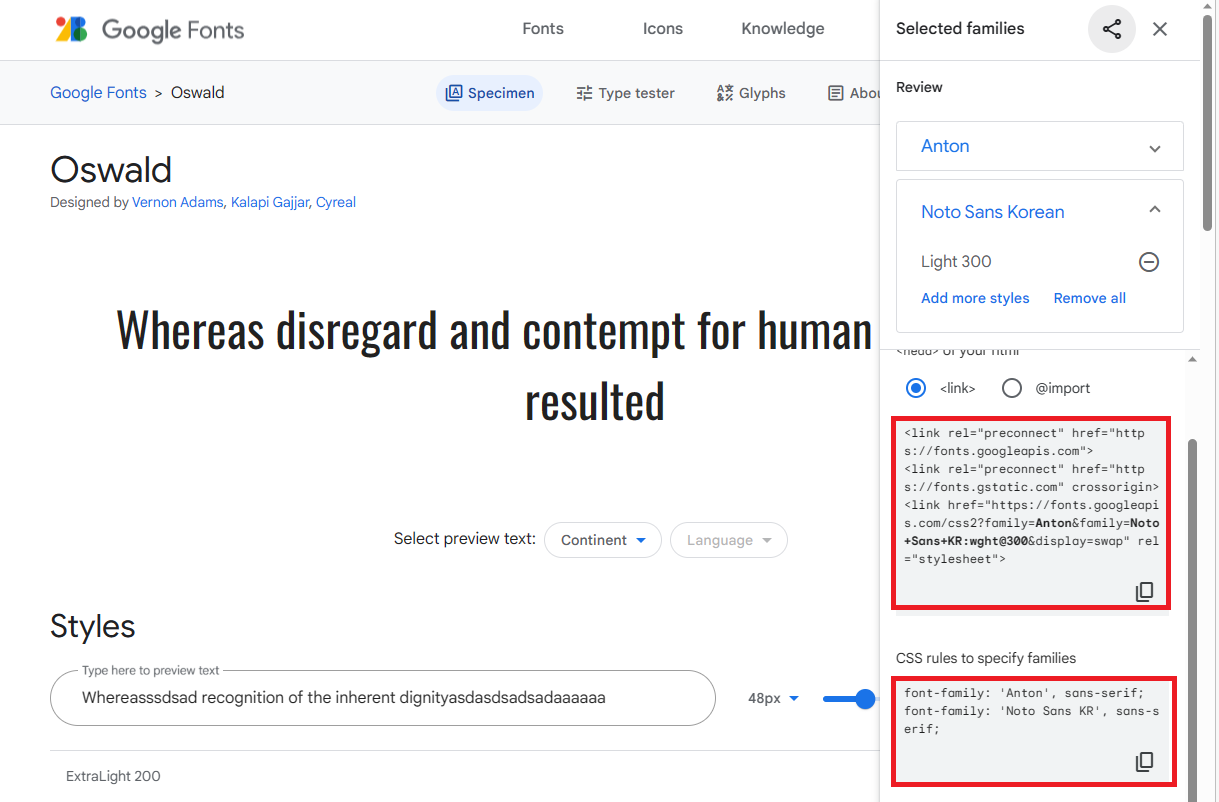Switch to the Specimen tab

point(490,93)
